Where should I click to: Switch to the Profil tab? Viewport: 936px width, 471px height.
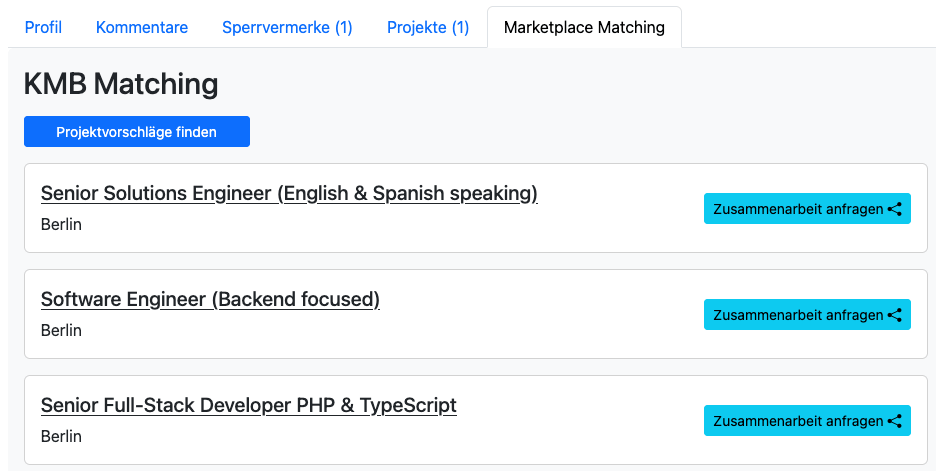43,27
